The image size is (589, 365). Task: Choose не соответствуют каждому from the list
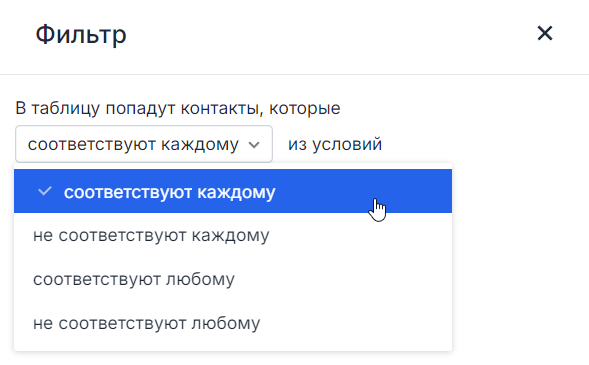click(233, 235)
